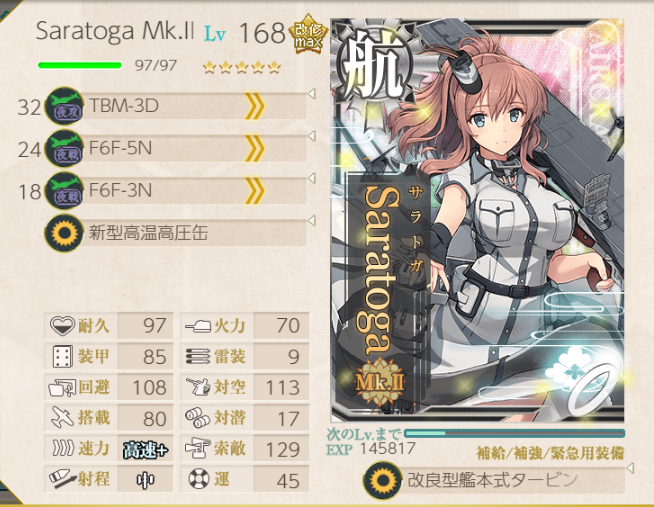Image resolution: width=654 pixels, height=507 pixels.
Task: Click the TBM-3D night torpedo bomber icon
Action: pos(64,106)
